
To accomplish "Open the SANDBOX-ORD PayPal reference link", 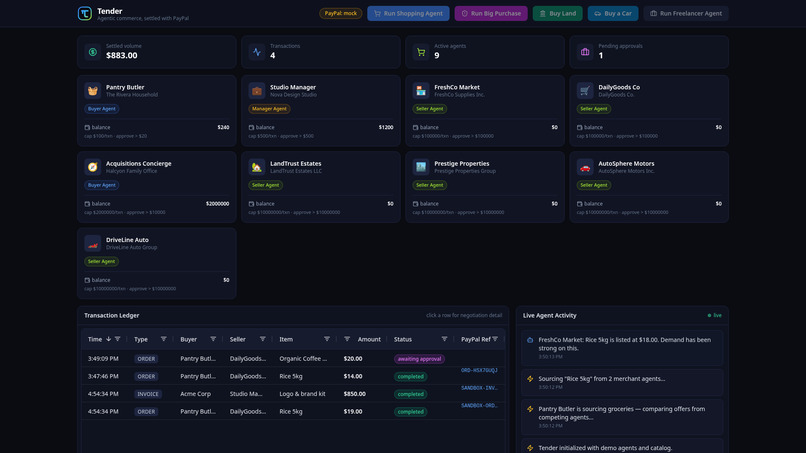I will (x=479, y=405).
